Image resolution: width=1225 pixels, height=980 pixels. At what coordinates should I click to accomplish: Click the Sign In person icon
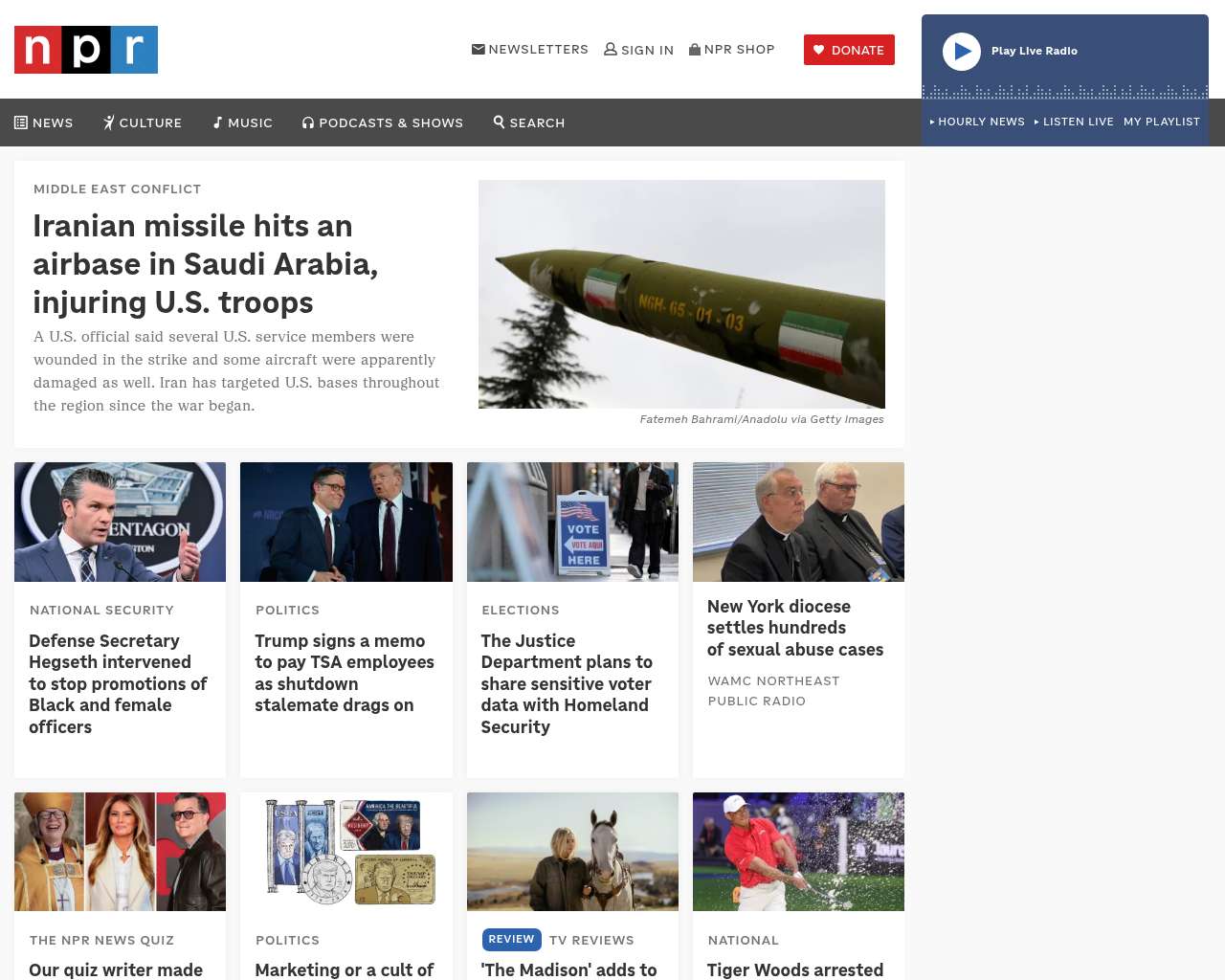[x=611, y=49]
